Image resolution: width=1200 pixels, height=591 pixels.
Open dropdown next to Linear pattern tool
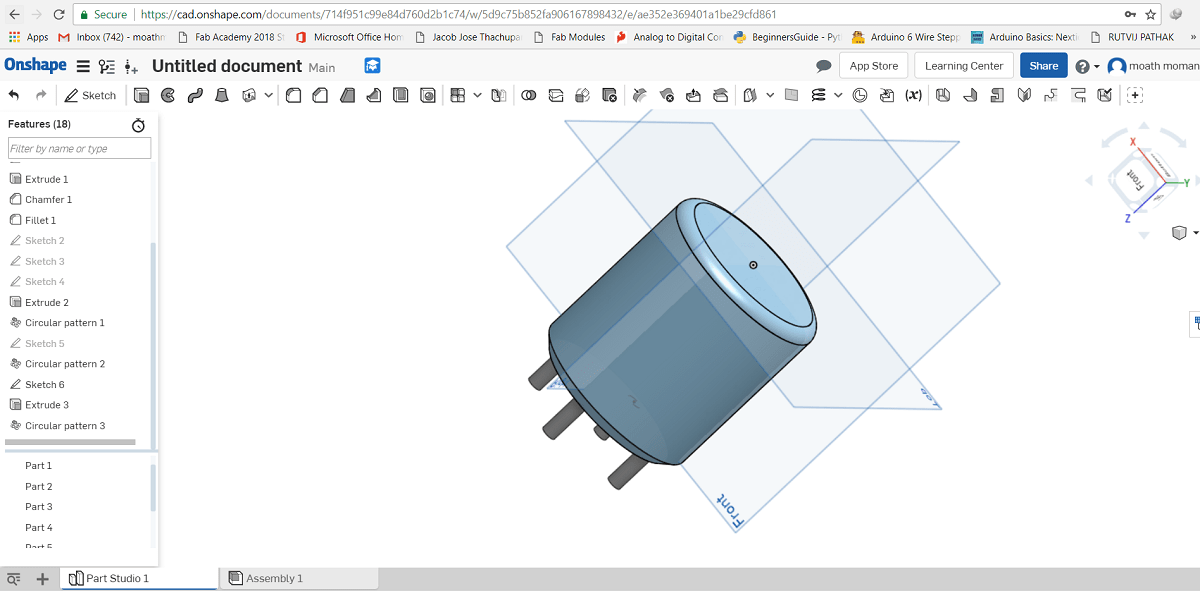click(477, 95)
